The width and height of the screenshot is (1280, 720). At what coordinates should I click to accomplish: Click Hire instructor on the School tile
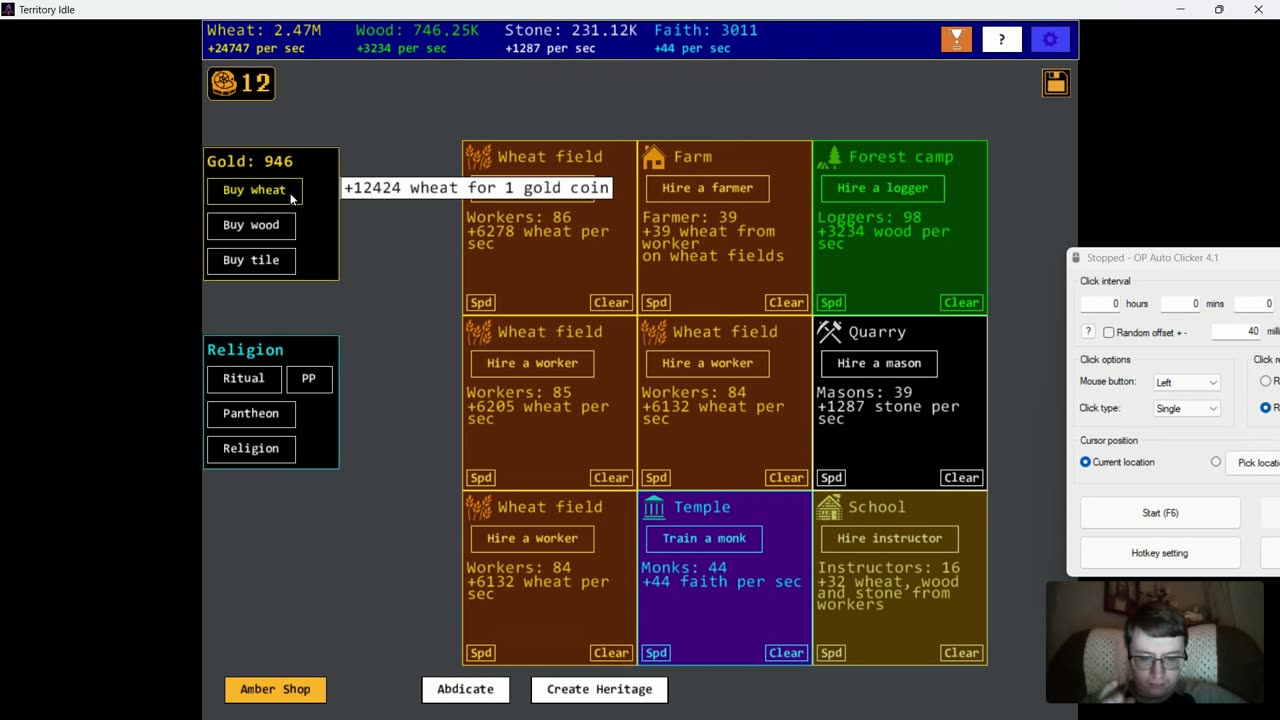tap(889, 538)
